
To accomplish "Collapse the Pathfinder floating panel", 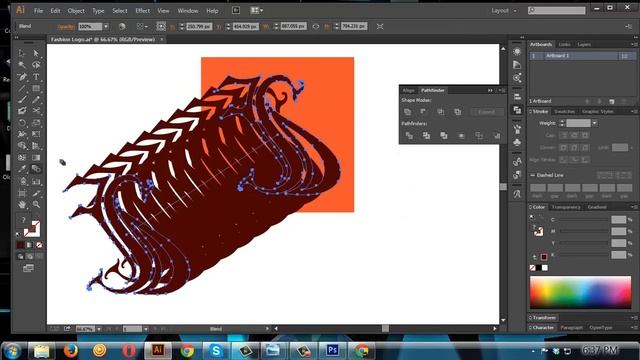I will tap(490, 90).
